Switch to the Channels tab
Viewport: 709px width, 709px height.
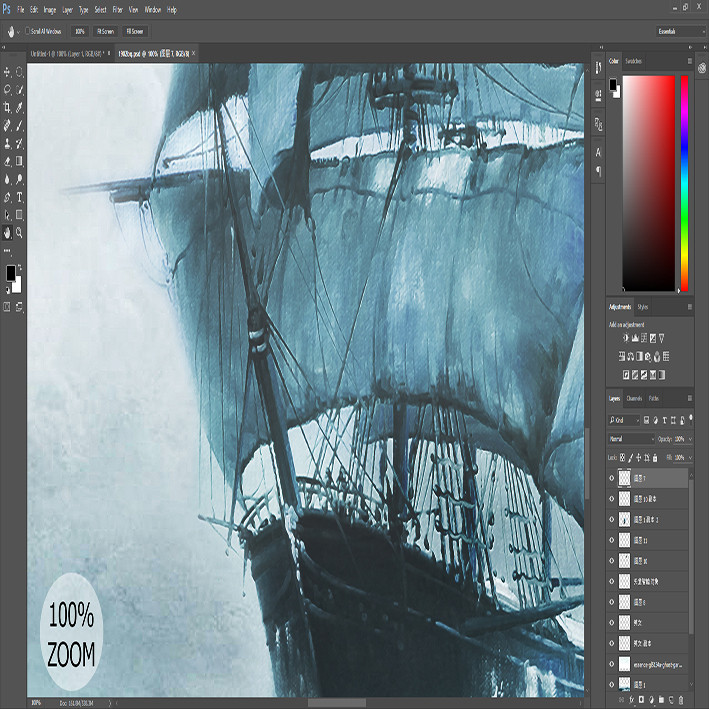[634, 398]
